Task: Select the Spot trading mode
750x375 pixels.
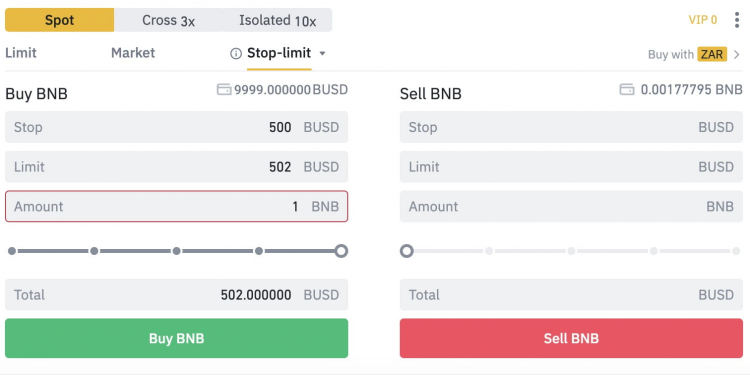Action: coord(60,20)
